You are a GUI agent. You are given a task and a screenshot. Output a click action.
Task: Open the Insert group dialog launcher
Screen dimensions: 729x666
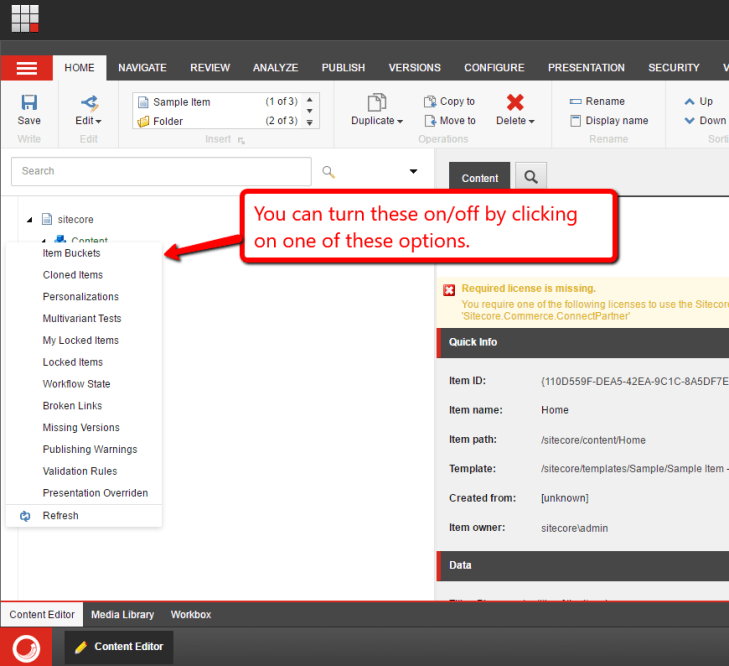[241, 140]
